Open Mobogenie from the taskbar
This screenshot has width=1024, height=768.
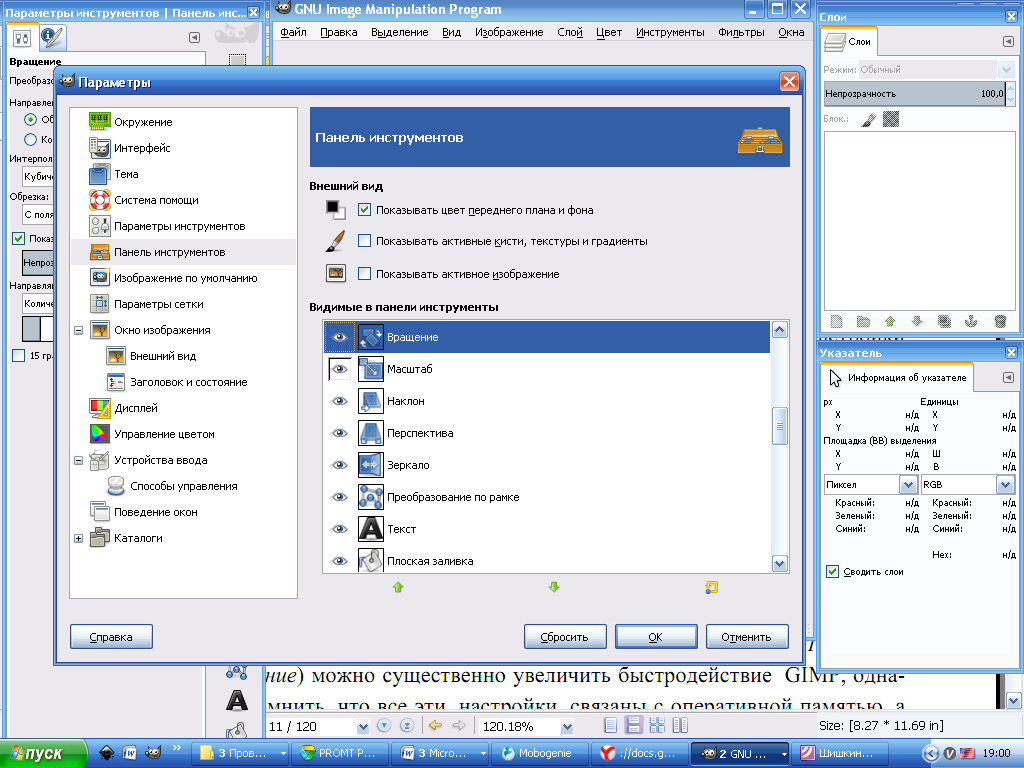point(539,753)
